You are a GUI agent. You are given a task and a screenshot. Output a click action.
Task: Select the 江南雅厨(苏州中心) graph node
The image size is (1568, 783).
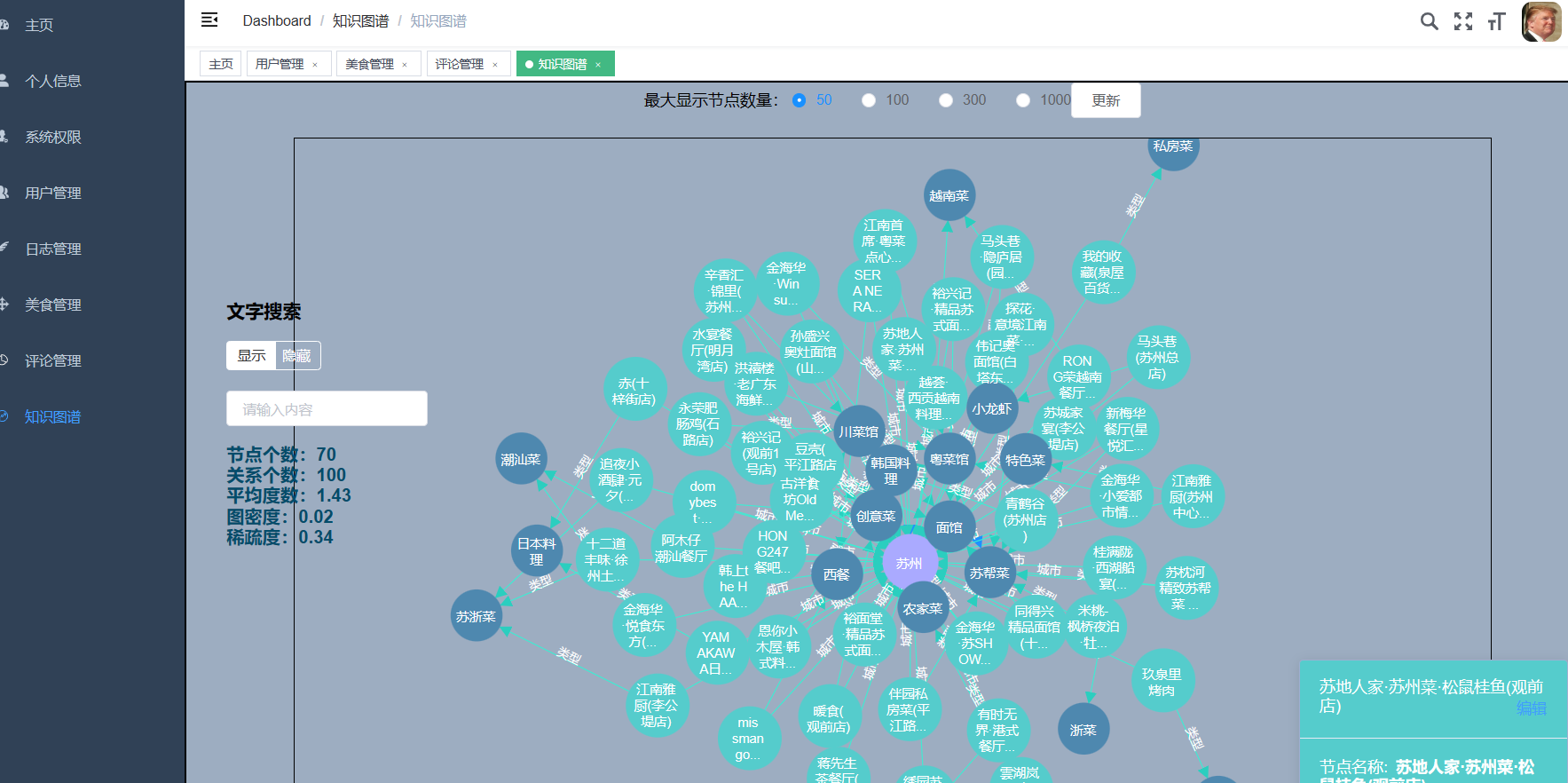click(1192, 496)
